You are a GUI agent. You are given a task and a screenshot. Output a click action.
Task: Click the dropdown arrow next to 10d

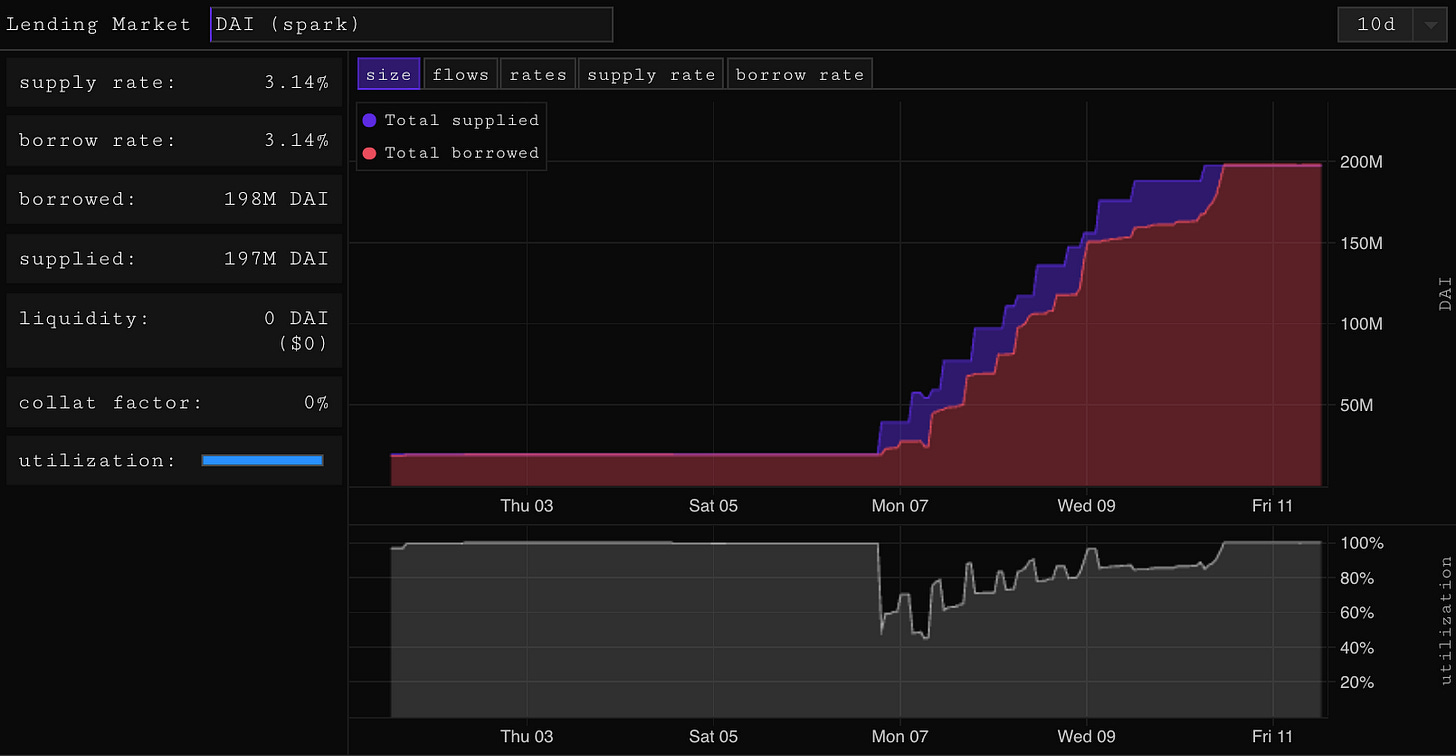(x=1428, y=26)
